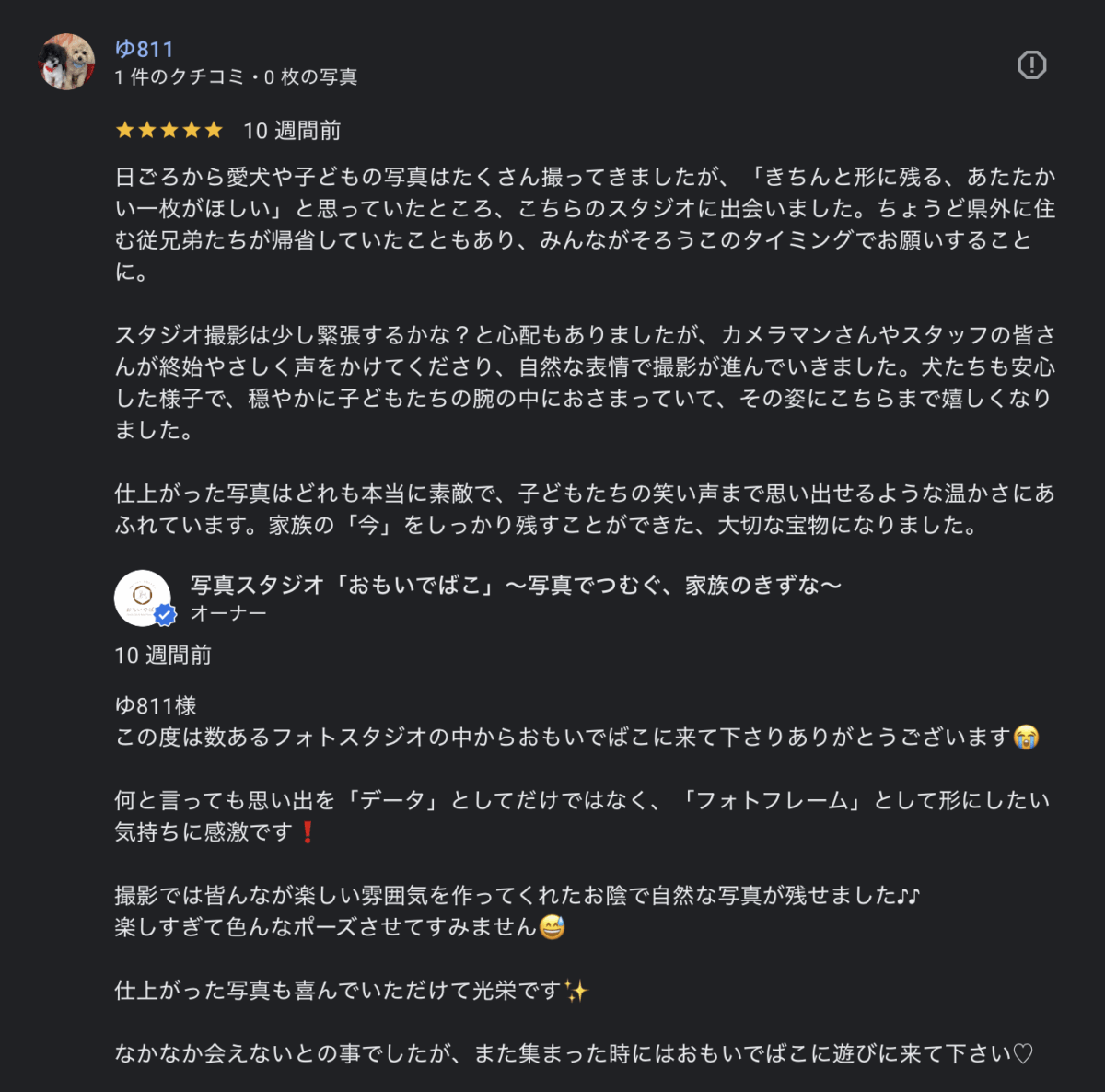Select the first star of the rating
The image size is (1105, 1092).
point(124,130)
